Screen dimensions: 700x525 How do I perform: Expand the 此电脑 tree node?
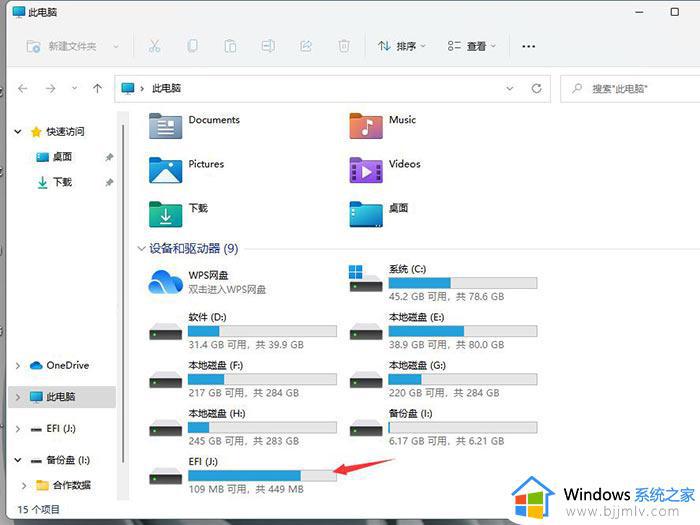point(18,397)
